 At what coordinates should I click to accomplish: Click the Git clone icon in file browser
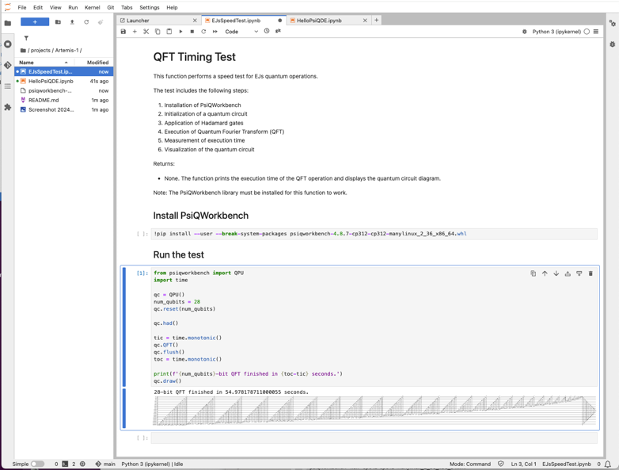[x=100, y=22]
